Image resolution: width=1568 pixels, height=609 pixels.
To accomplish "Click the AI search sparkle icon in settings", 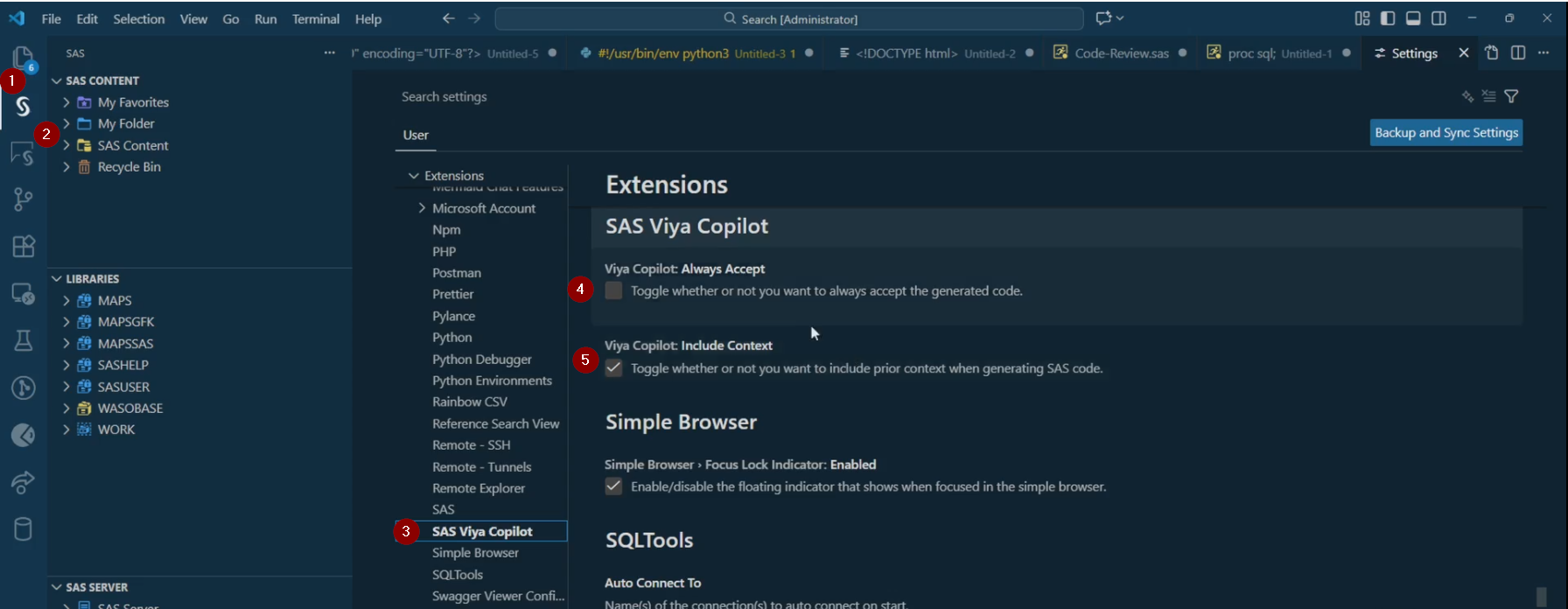I will coord(1467,96).
